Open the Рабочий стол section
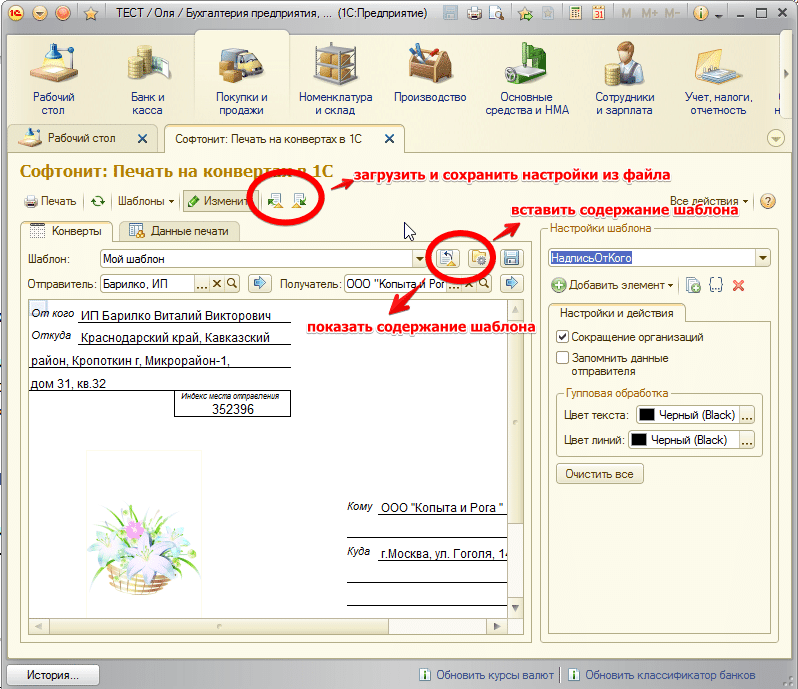 53,80
